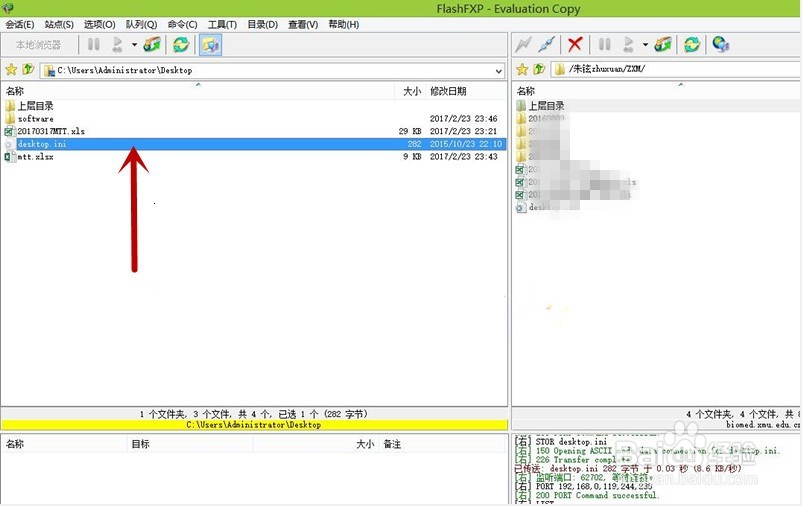802x506 pixels.
Task: Click right pane transfer files icon
Action: tap(663, 45)
